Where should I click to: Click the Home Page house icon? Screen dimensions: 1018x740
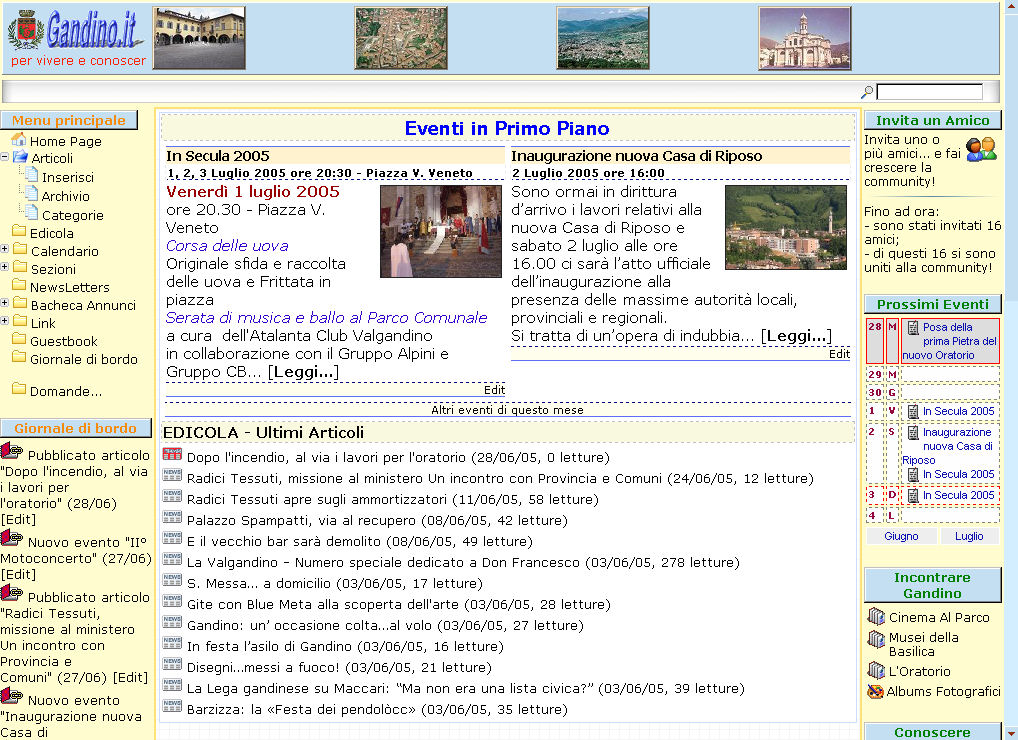pos(19,140)
